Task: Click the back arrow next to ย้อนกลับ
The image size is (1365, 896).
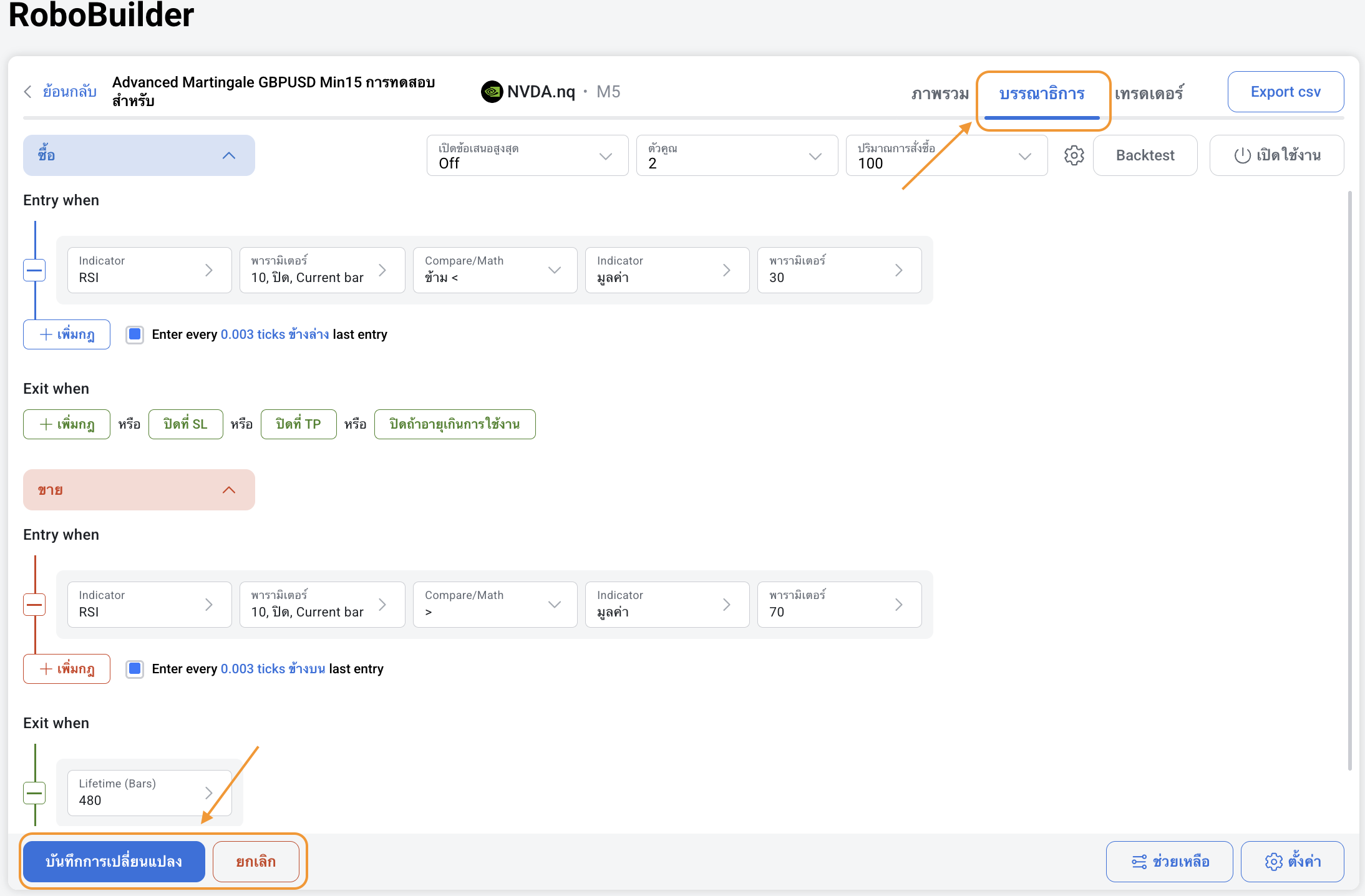Action: [27, 92]
